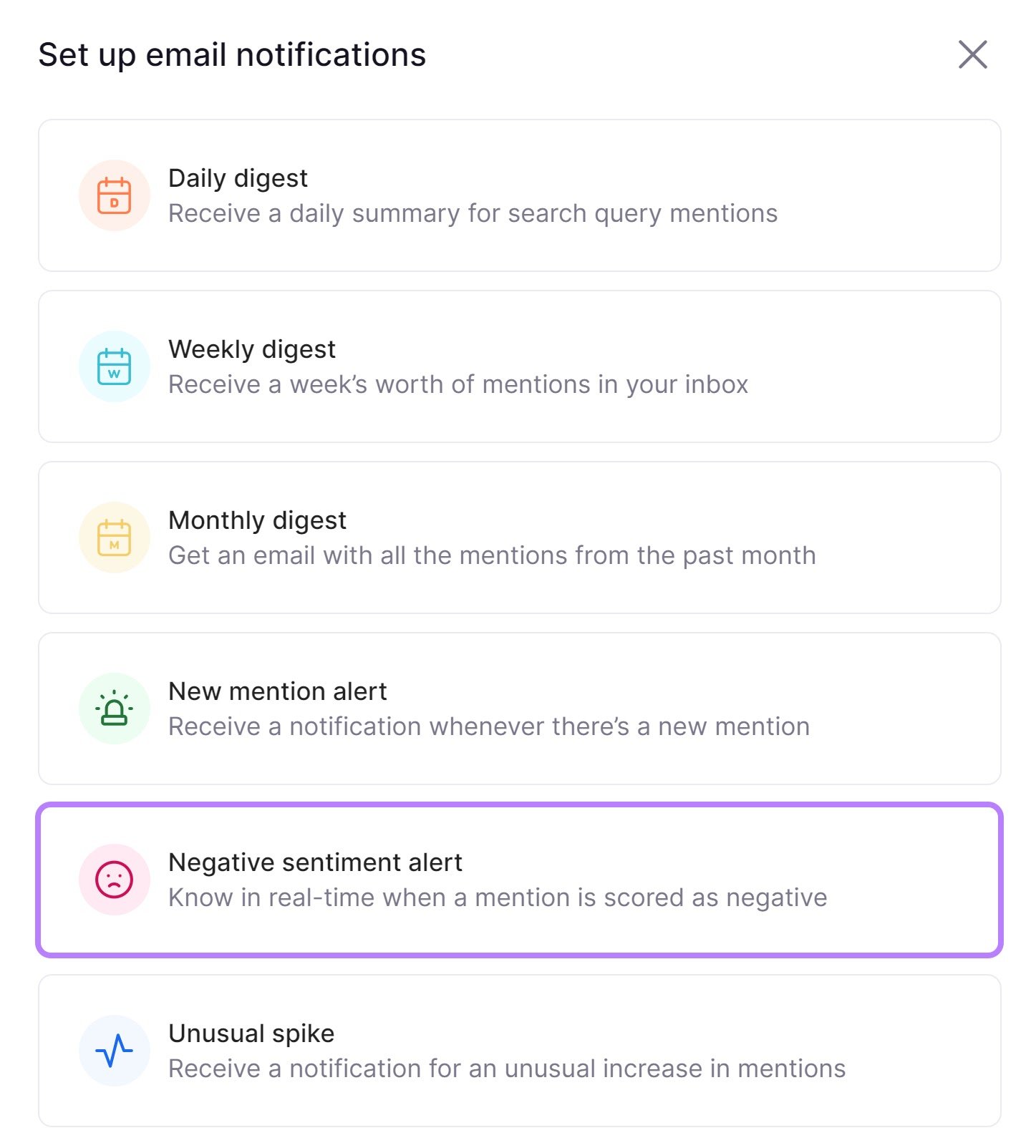Screen dimensions: 1036x1148
Task: Click the Weekly digest calendar icon
Action: pos(115,366)
